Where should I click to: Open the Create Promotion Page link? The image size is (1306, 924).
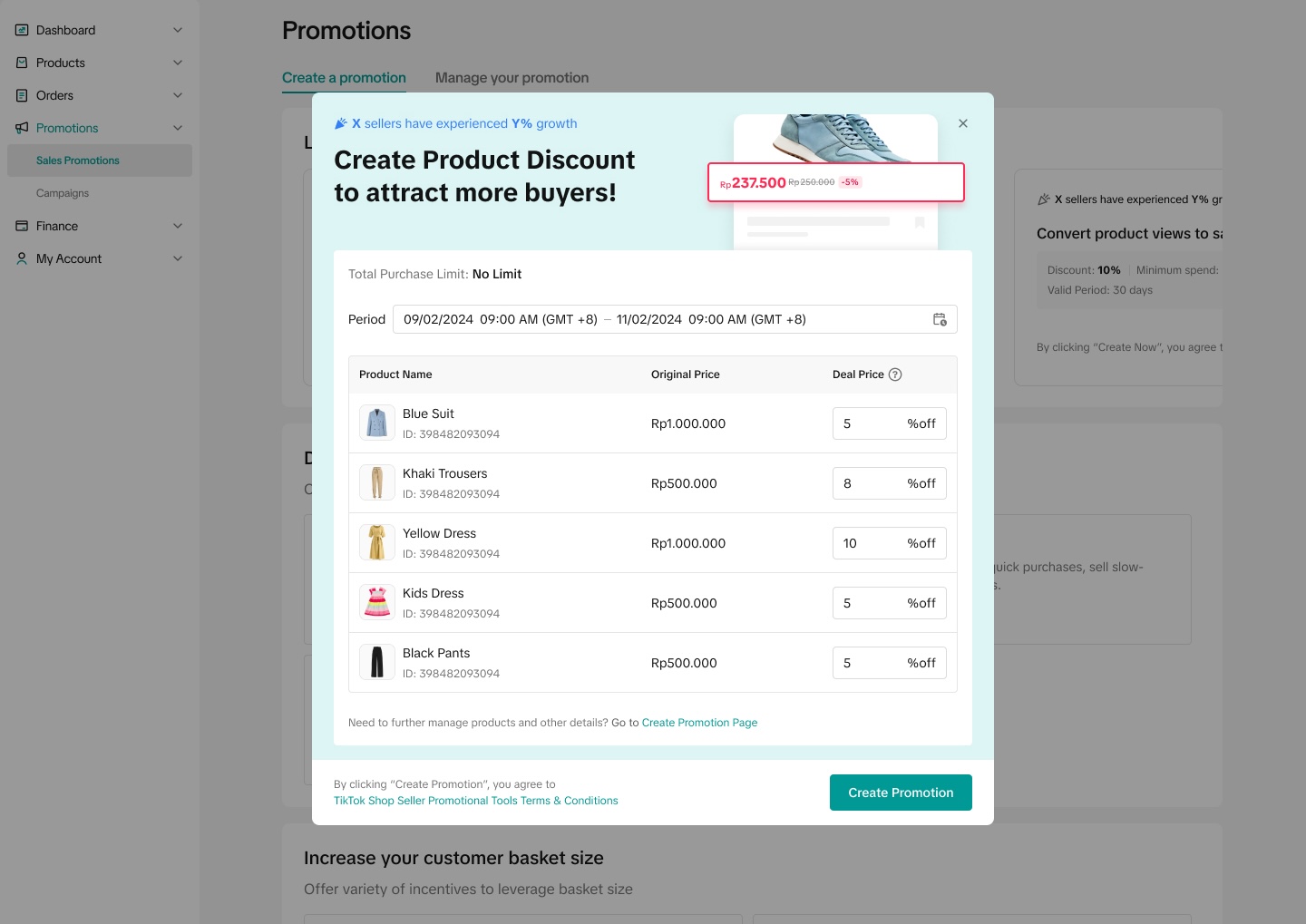(699, 723)
